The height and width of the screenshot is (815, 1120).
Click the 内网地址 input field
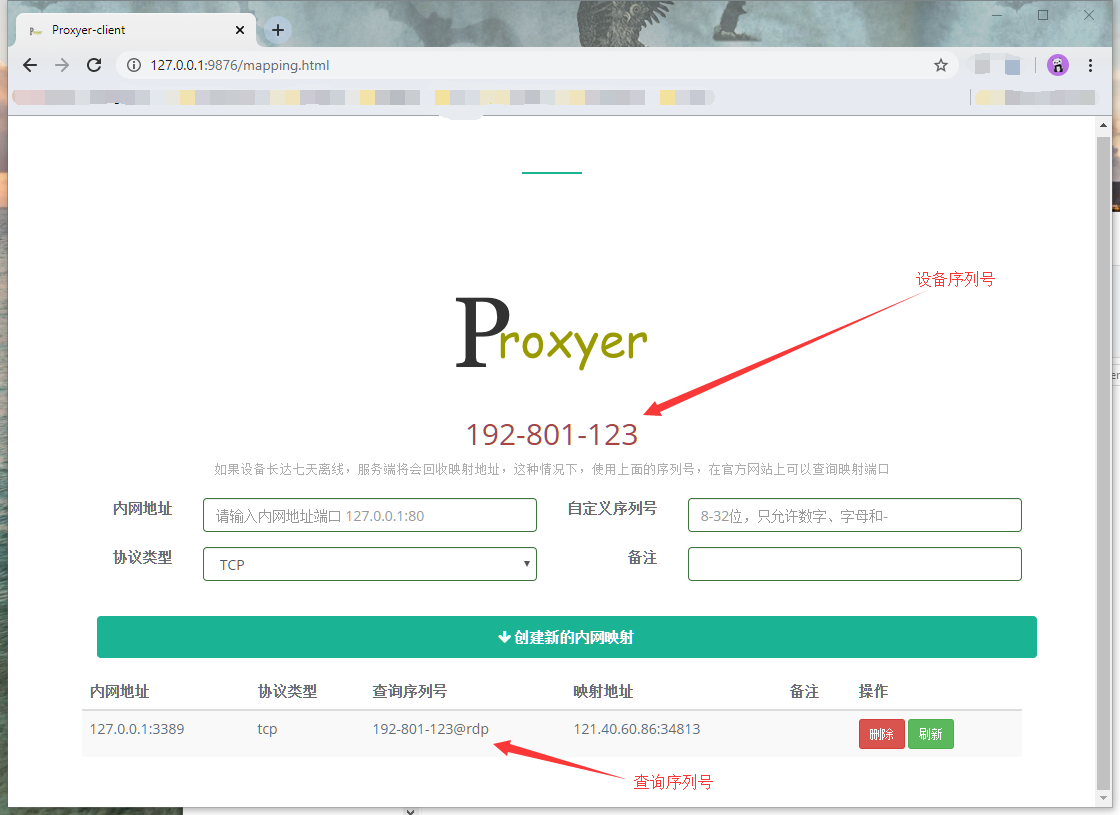point(369,515)
